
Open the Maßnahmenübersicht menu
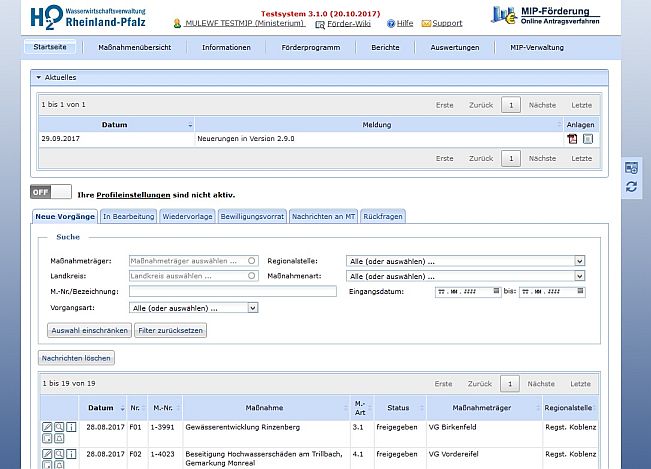(135, 47)
